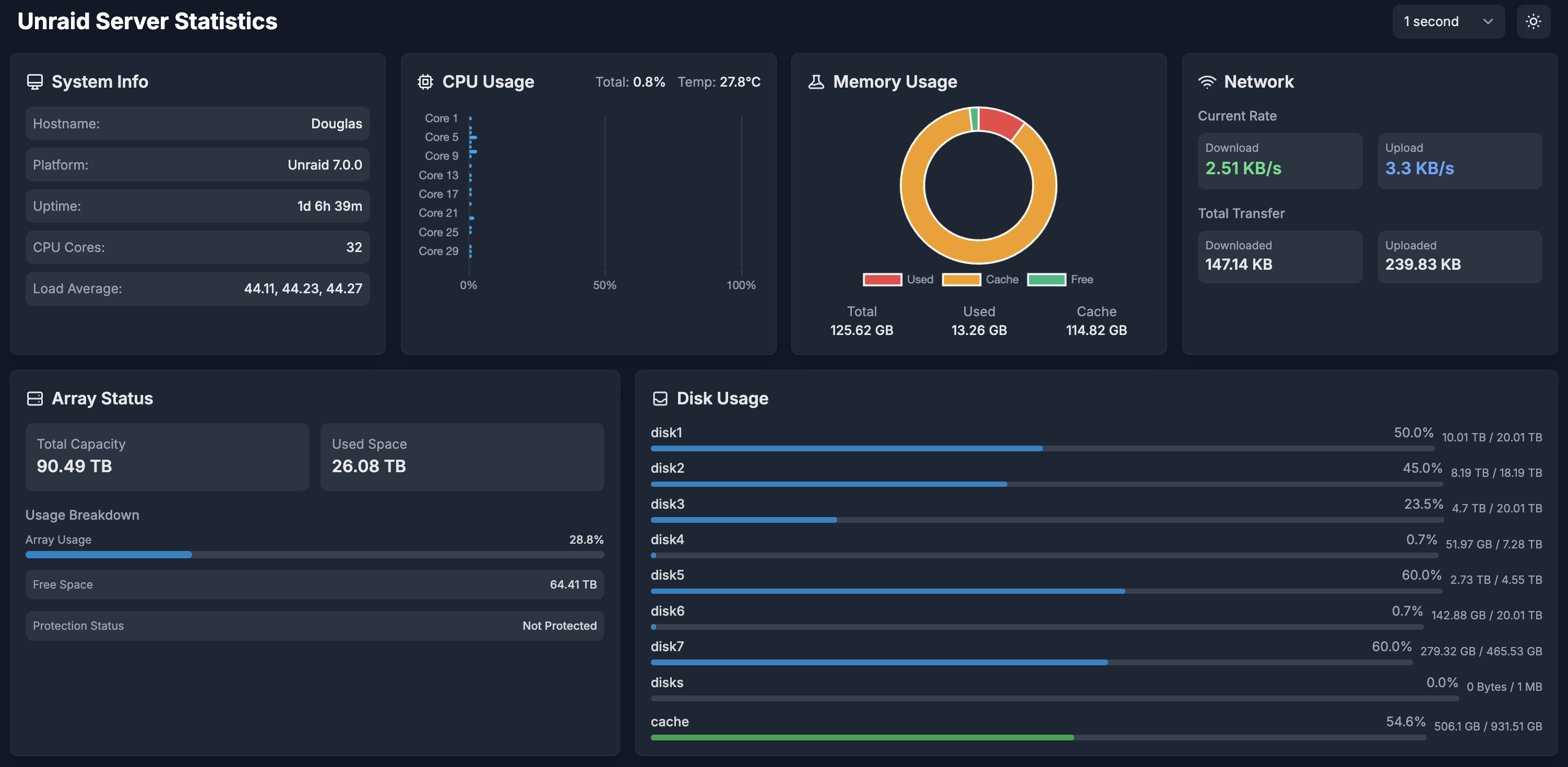
Task: Click the memory Cache 114.82 GB value
Action: (1096, 330)
